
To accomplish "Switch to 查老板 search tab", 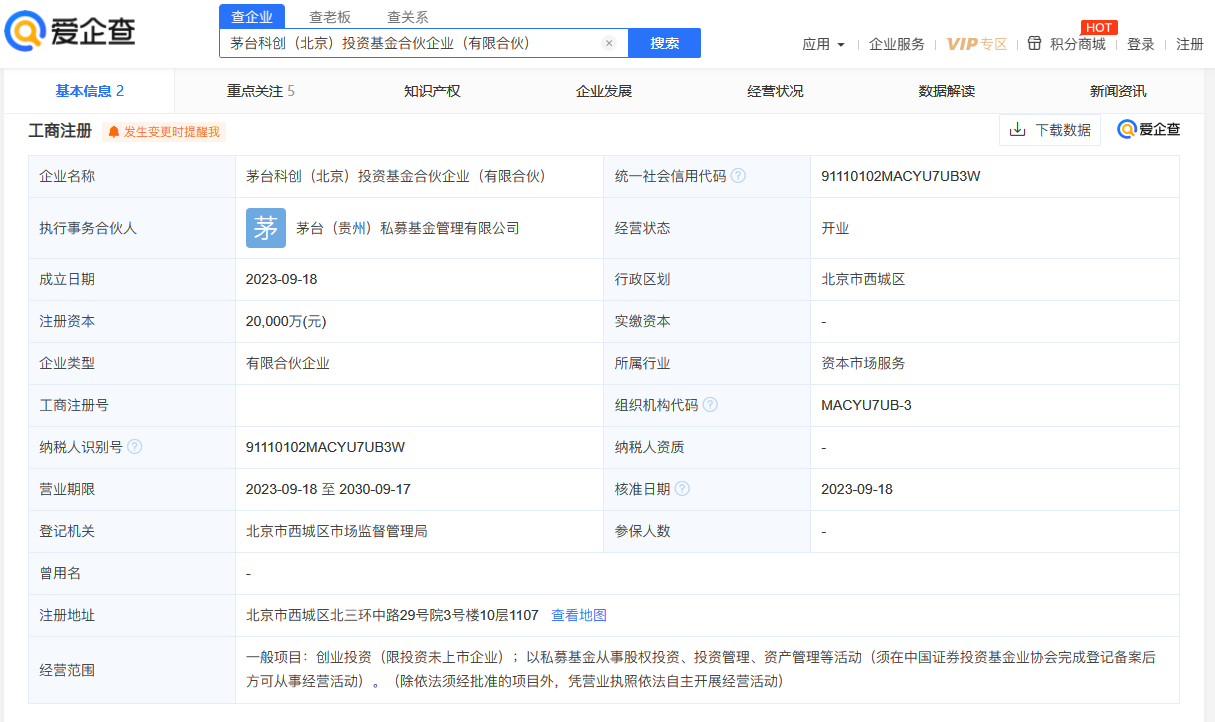I will [329, 16].
